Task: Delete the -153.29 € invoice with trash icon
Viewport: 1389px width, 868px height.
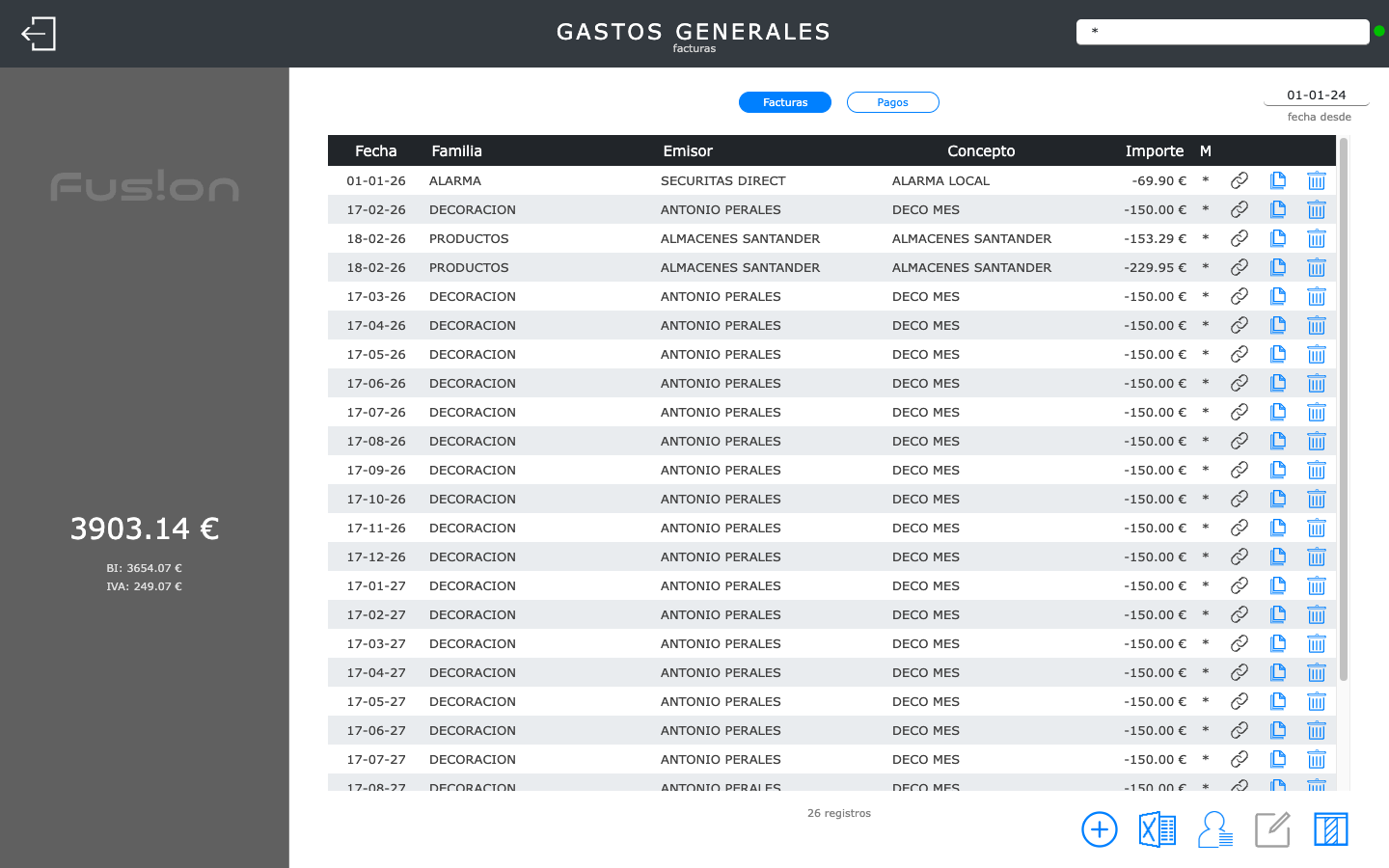Action: (x=1317, y=238)
